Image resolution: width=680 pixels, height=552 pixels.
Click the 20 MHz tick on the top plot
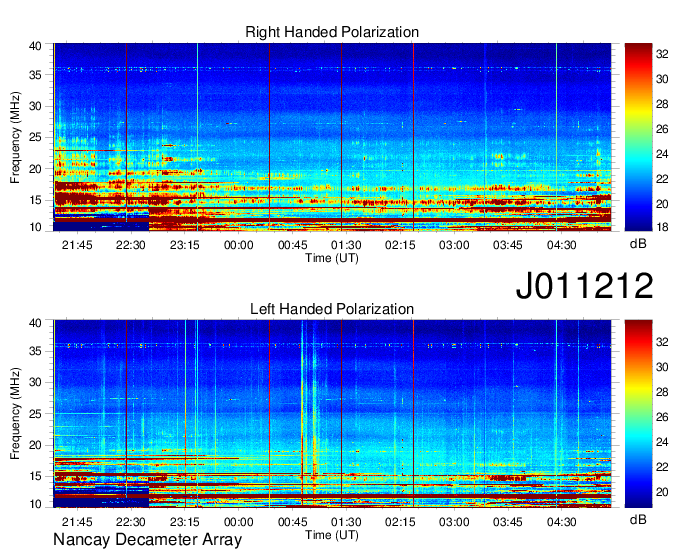(35, 169)
